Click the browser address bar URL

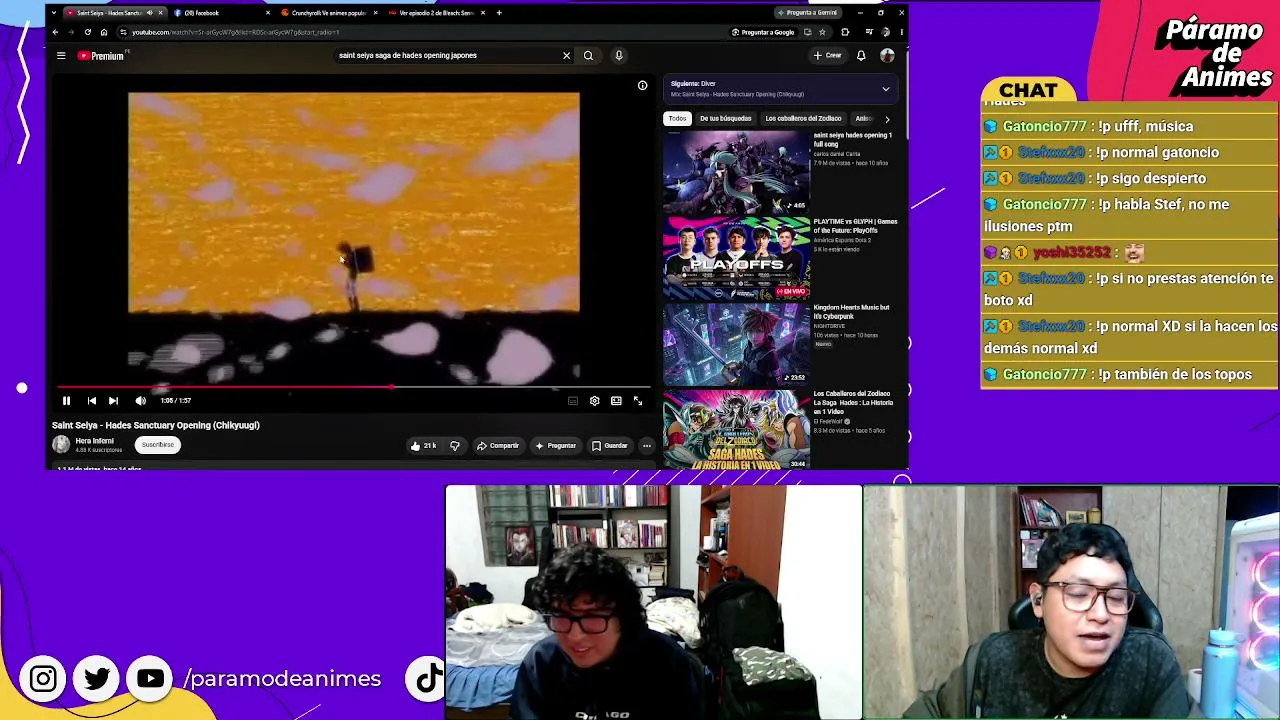click(235, 32)
